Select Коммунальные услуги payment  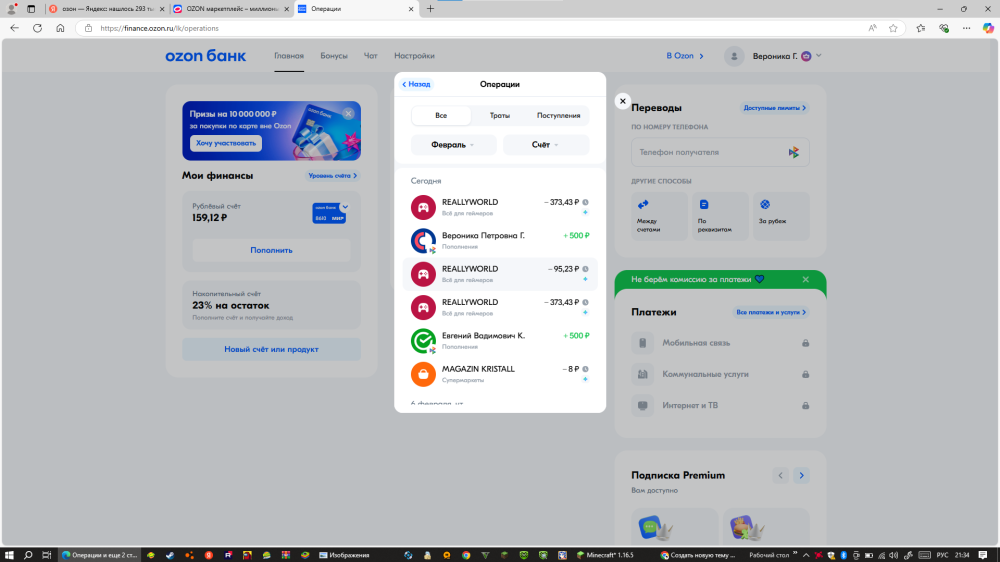point(720,374)
